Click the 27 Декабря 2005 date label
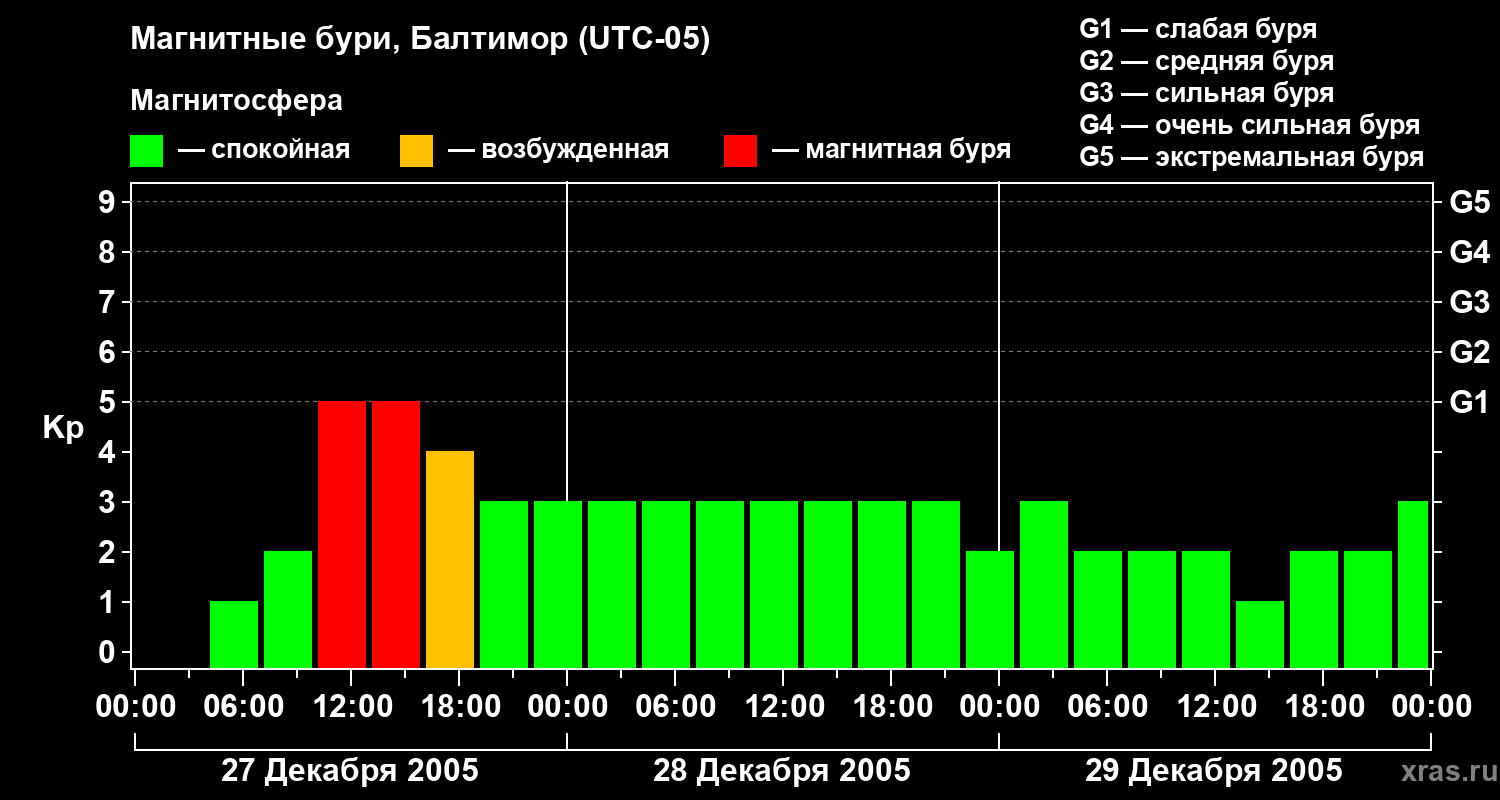 tap(350, 771)
